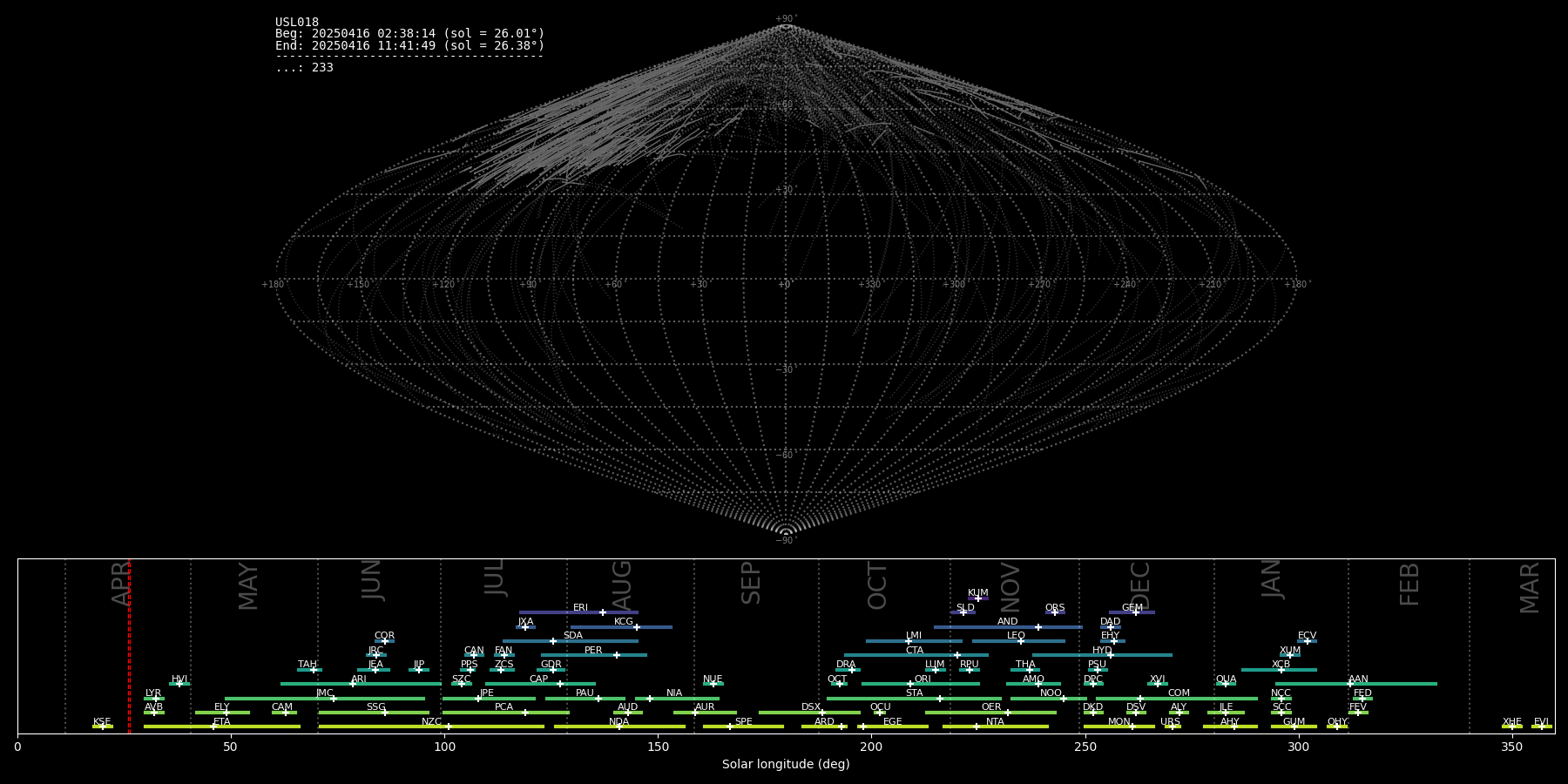Click the DAD shower label
This screenshot has height=784, width=1568.
[1111, 622]
